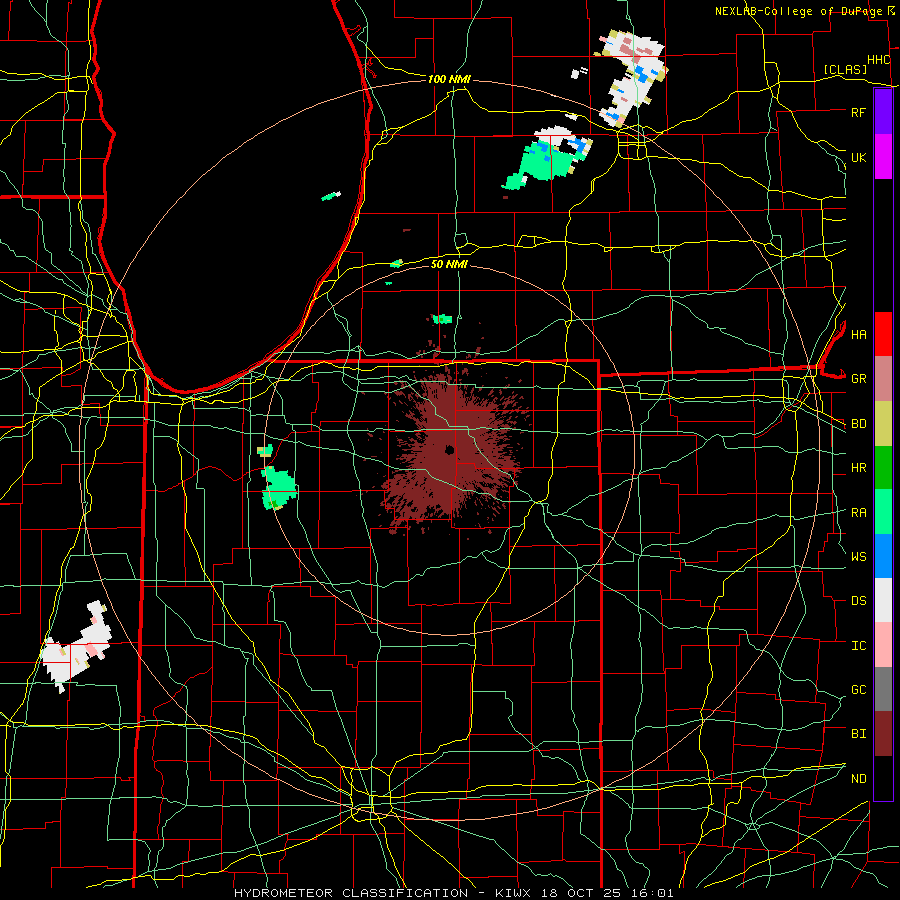This screenshot has width=900, height=900.
Task: Click the "HR" legend label
Action: (858, 468)
